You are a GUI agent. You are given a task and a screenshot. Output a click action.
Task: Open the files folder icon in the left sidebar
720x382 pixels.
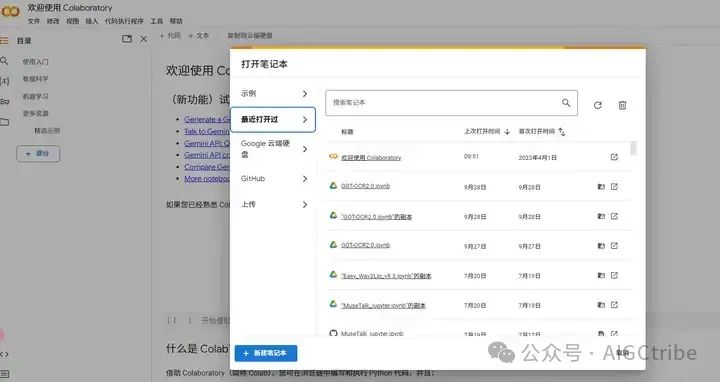(x=5, y=122)
